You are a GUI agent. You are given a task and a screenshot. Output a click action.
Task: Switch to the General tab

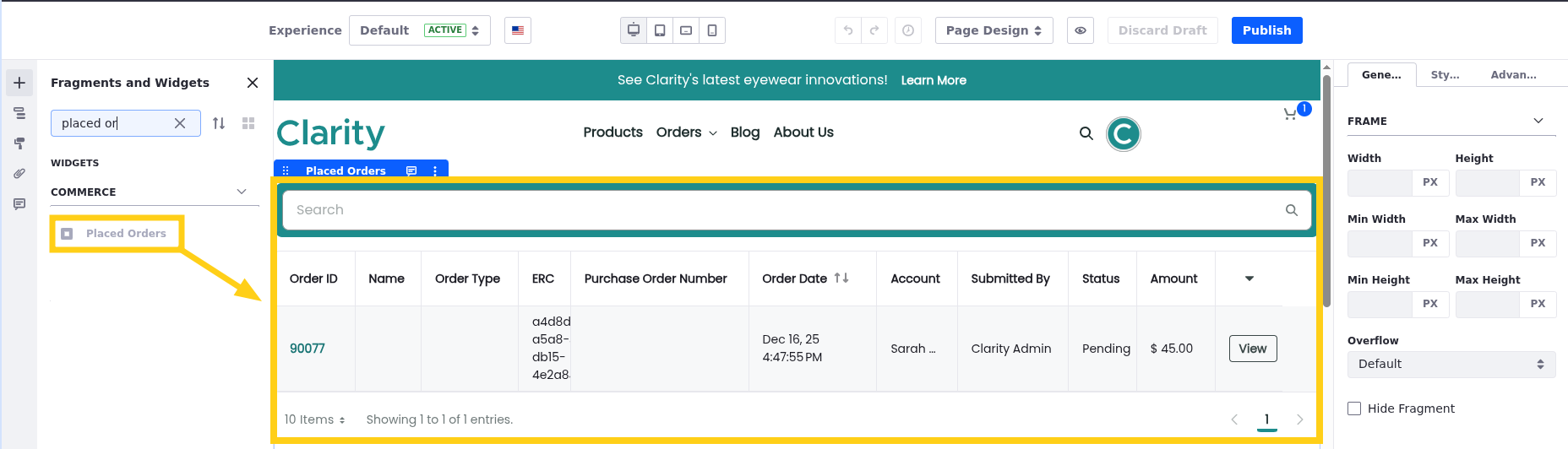pyautogui.click(x=1381, y=75)
